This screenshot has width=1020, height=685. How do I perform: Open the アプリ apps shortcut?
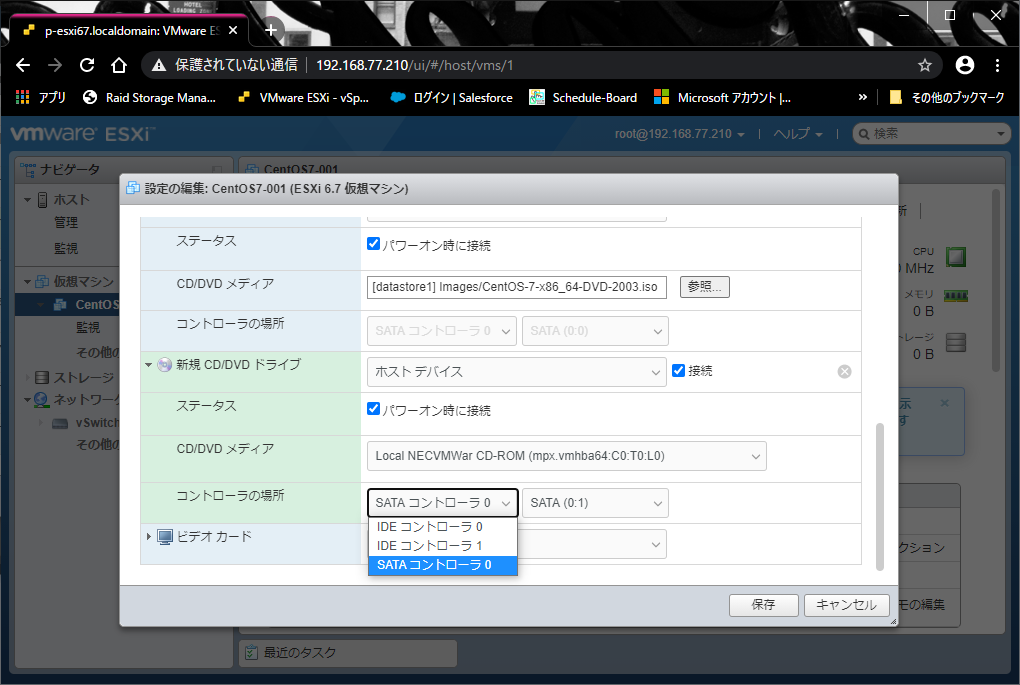click(x=41, y=98)
